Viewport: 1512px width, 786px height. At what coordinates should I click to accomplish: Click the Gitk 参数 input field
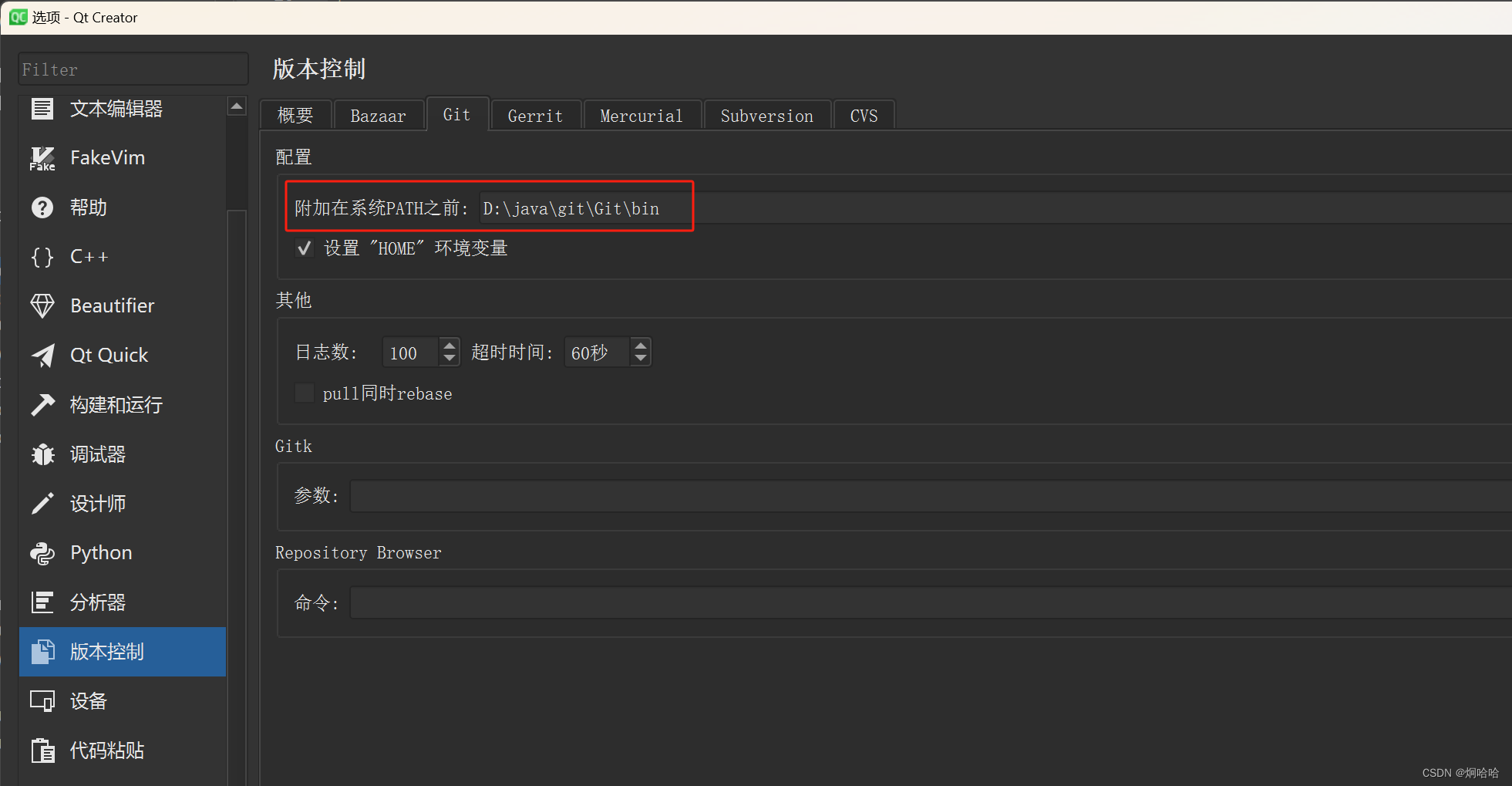pyautogui.click(x=931, y=496)
